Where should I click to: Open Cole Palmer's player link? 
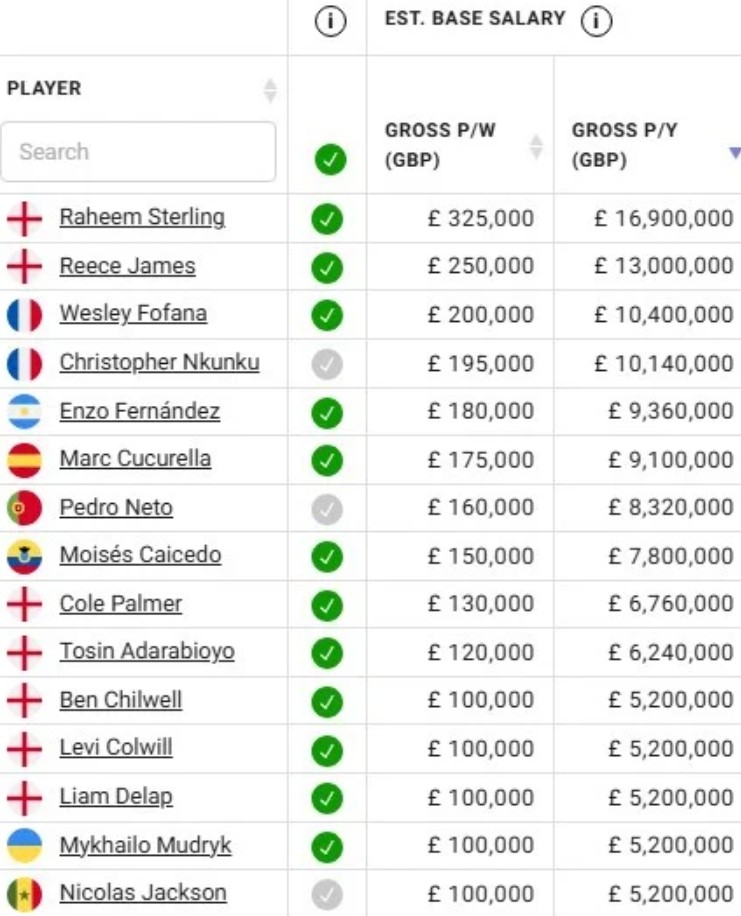point(121,603)
